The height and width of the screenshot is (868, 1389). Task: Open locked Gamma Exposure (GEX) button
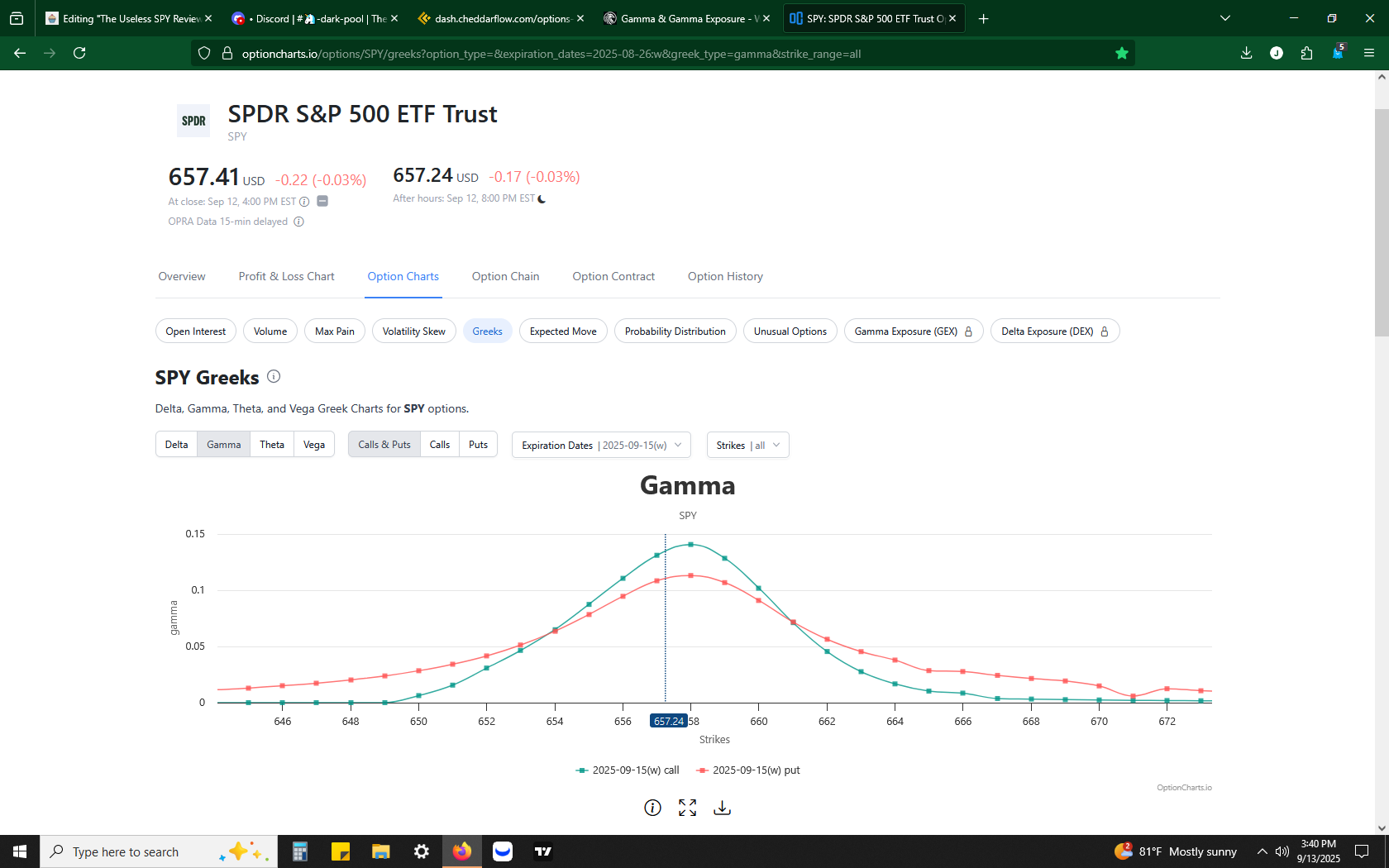914,331
